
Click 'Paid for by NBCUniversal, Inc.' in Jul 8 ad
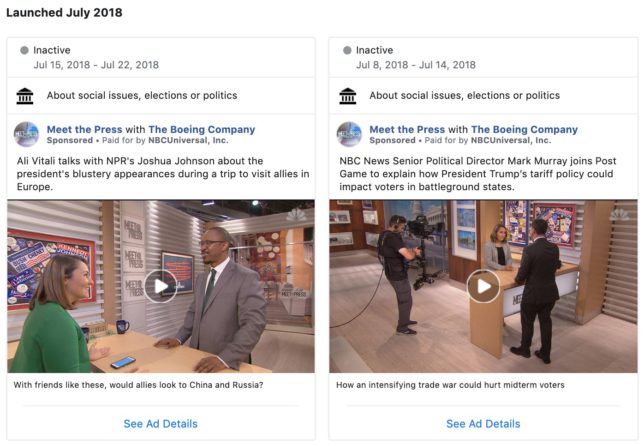click(488, 140)
